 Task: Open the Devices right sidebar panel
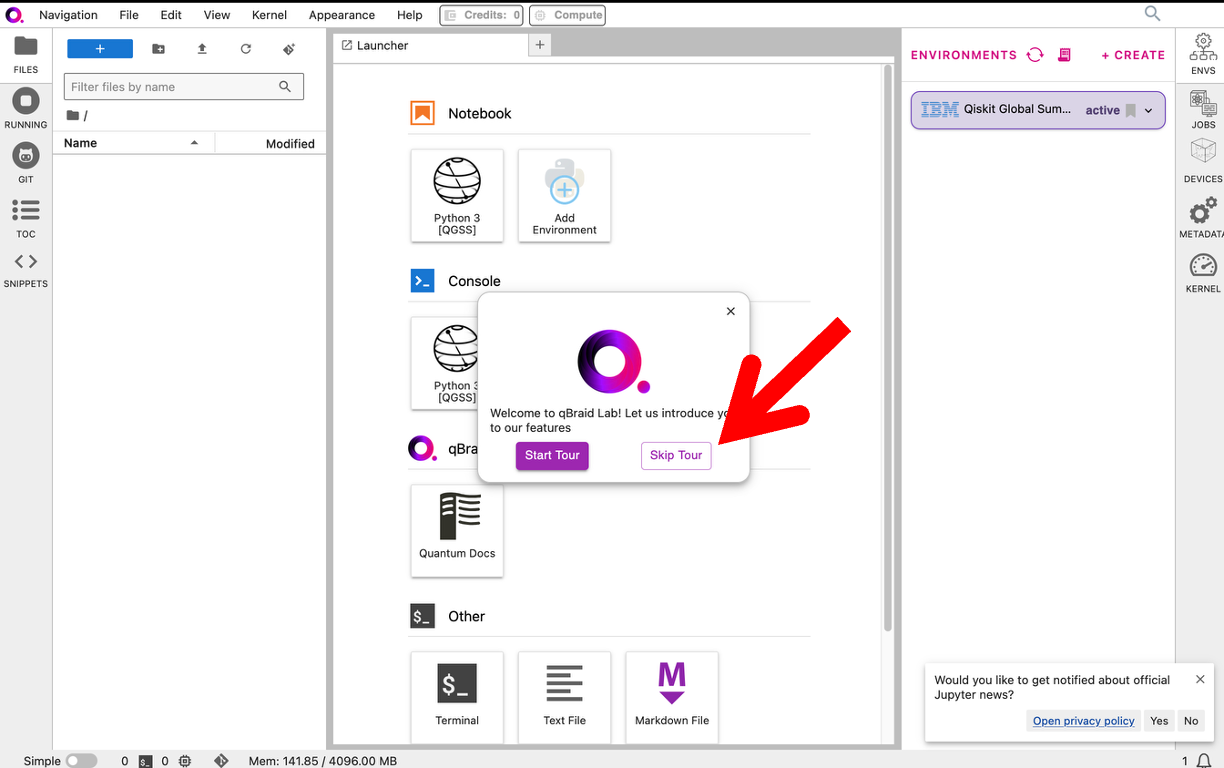pyautogui.click(x=1203, y=162)
